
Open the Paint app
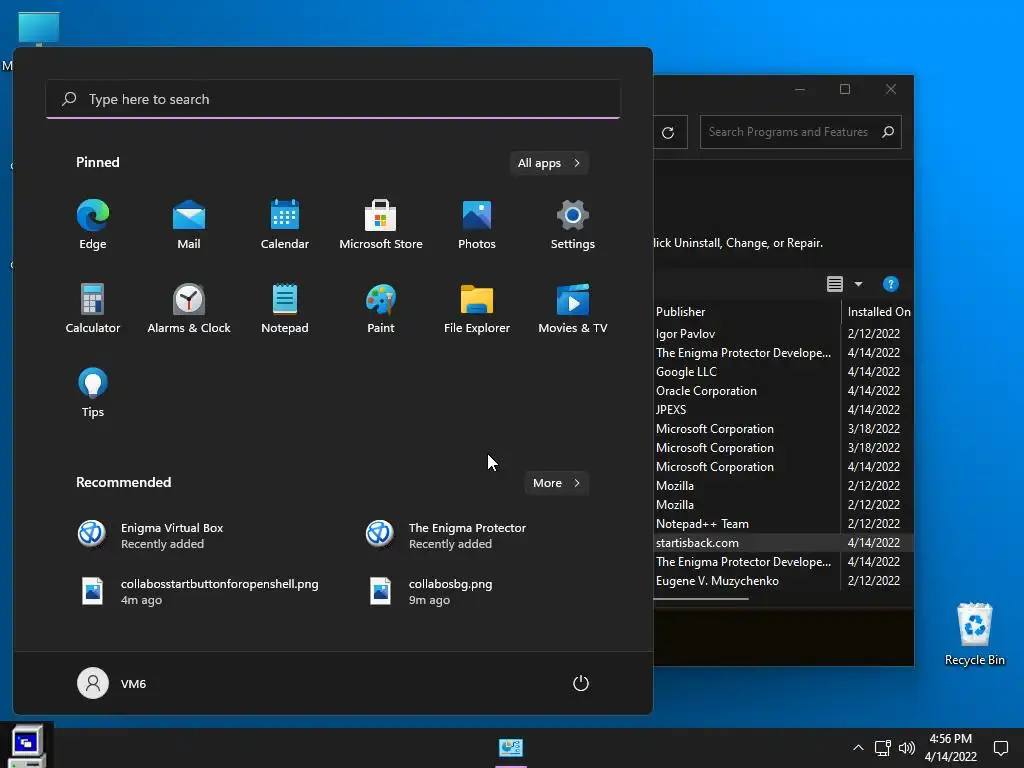click(381, 309)
